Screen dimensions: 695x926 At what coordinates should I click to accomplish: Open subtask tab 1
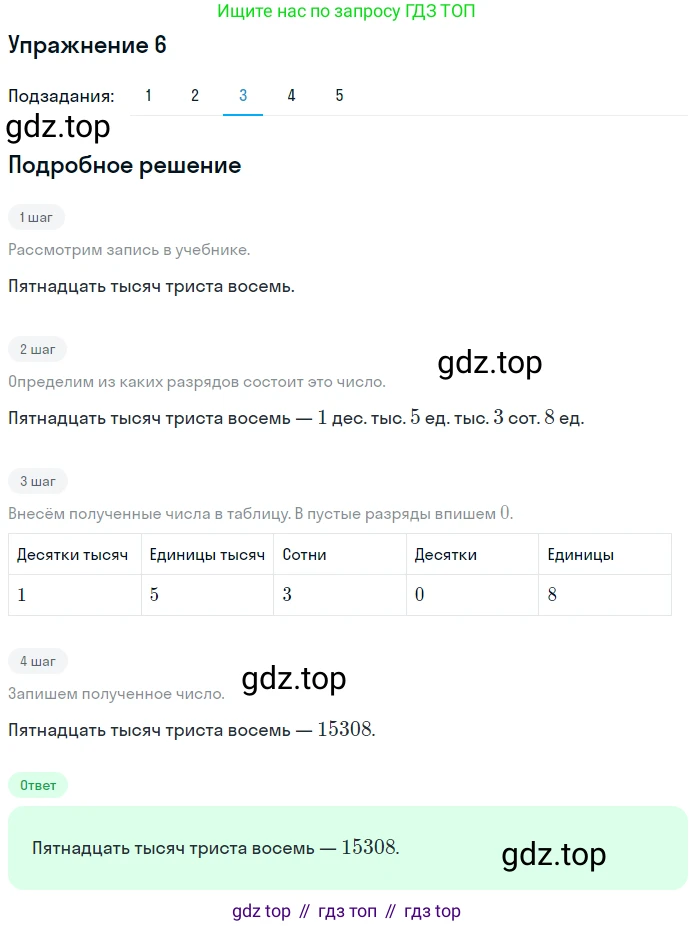point(149,96)
